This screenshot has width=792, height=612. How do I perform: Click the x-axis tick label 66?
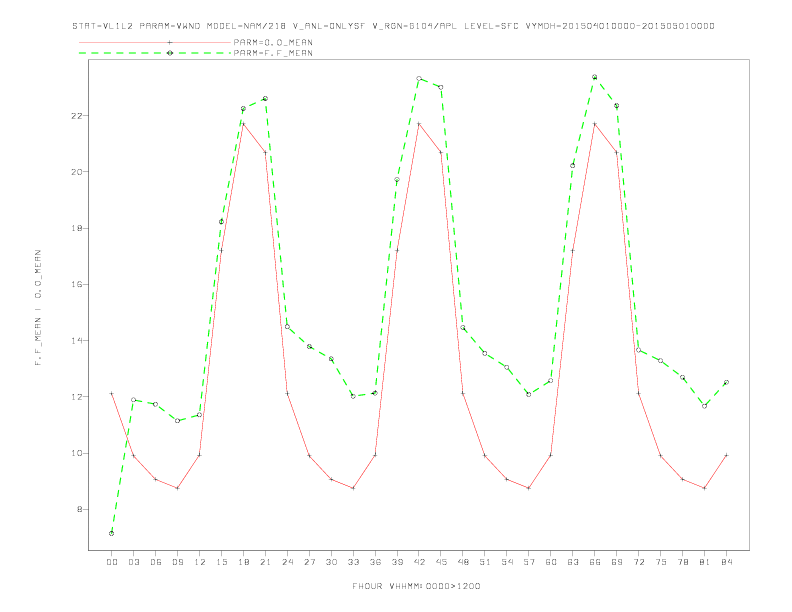coord(595,562)
